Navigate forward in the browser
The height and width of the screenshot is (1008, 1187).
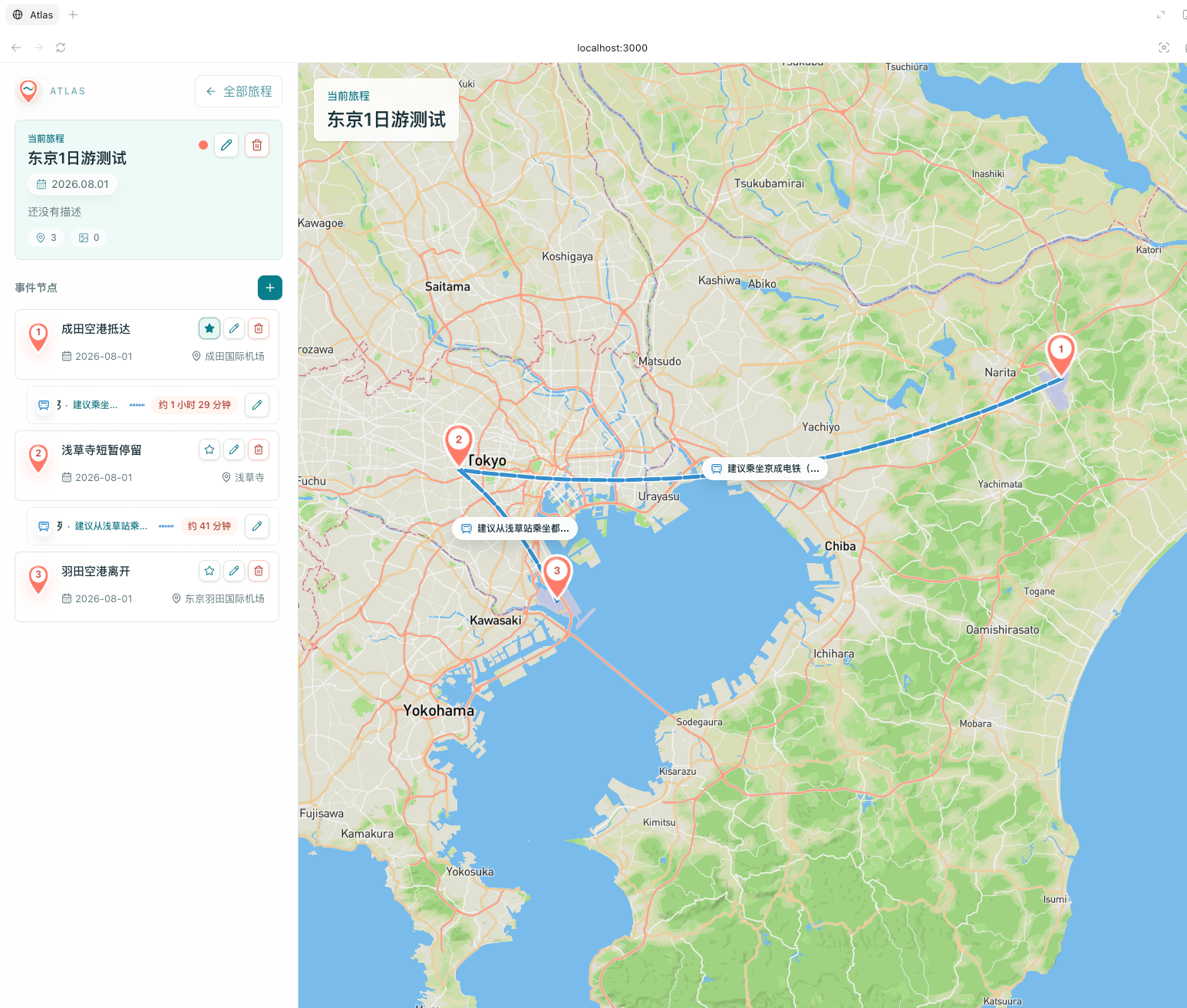[x=38, y=48]
